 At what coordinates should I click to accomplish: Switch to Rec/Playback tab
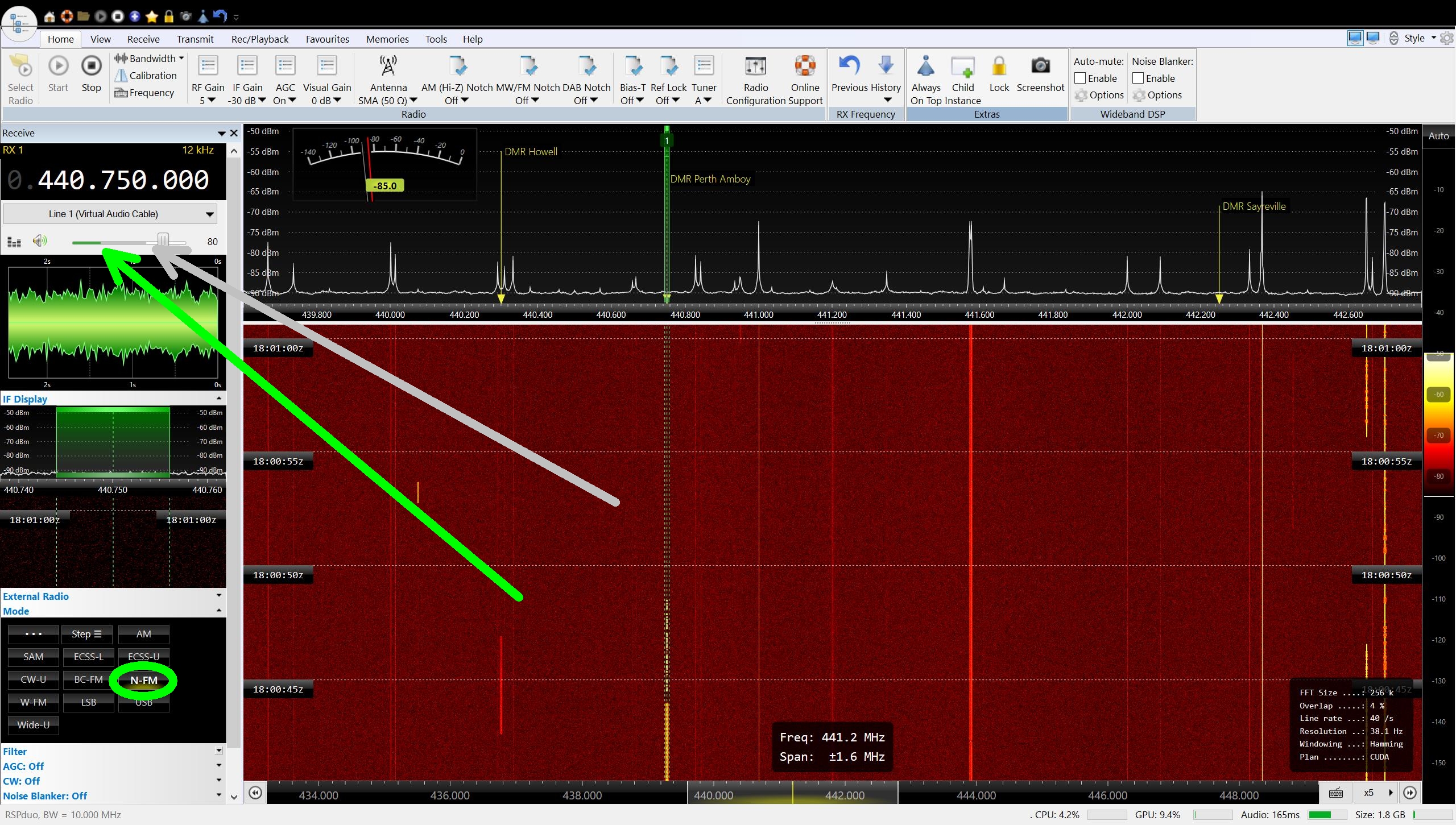coord(259,39)
